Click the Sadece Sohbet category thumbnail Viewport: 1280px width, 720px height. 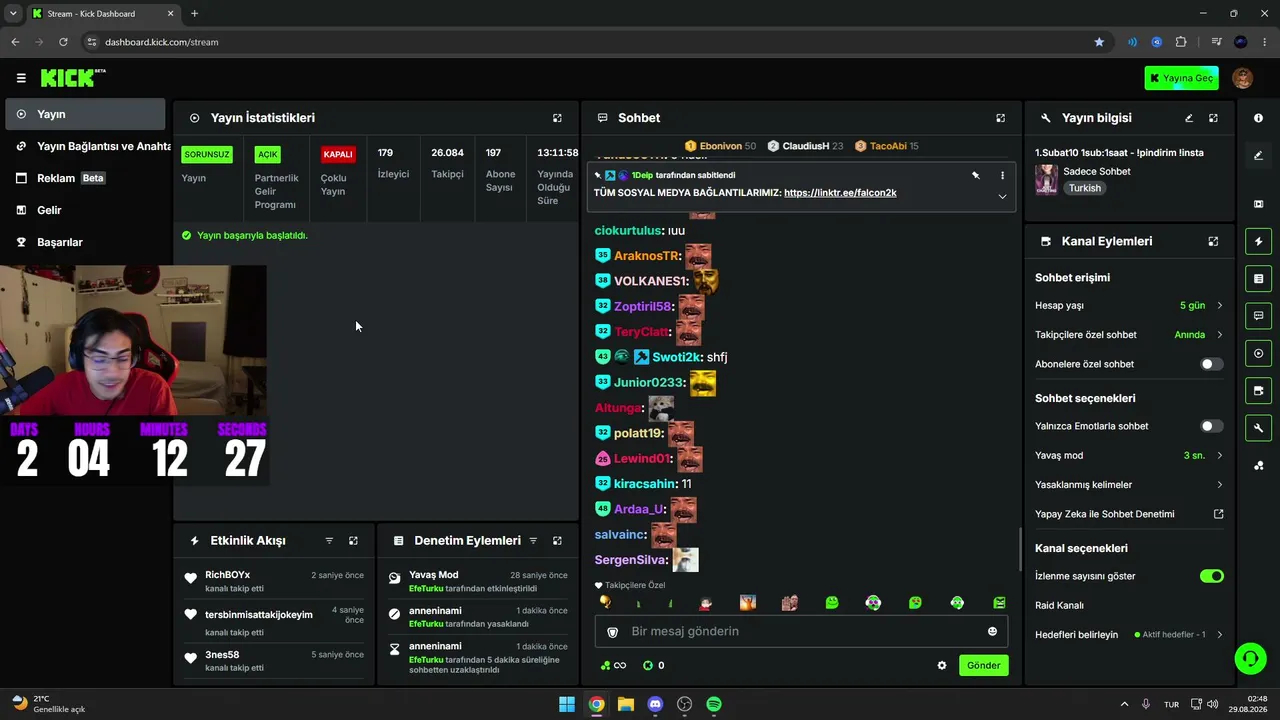point(1046,179)
